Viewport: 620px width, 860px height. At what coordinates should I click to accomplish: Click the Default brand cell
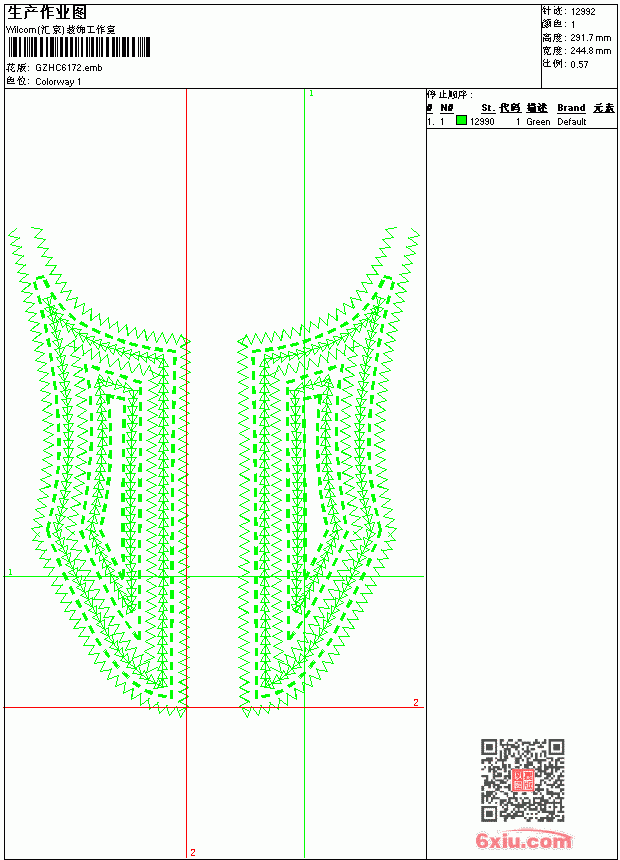572,122
